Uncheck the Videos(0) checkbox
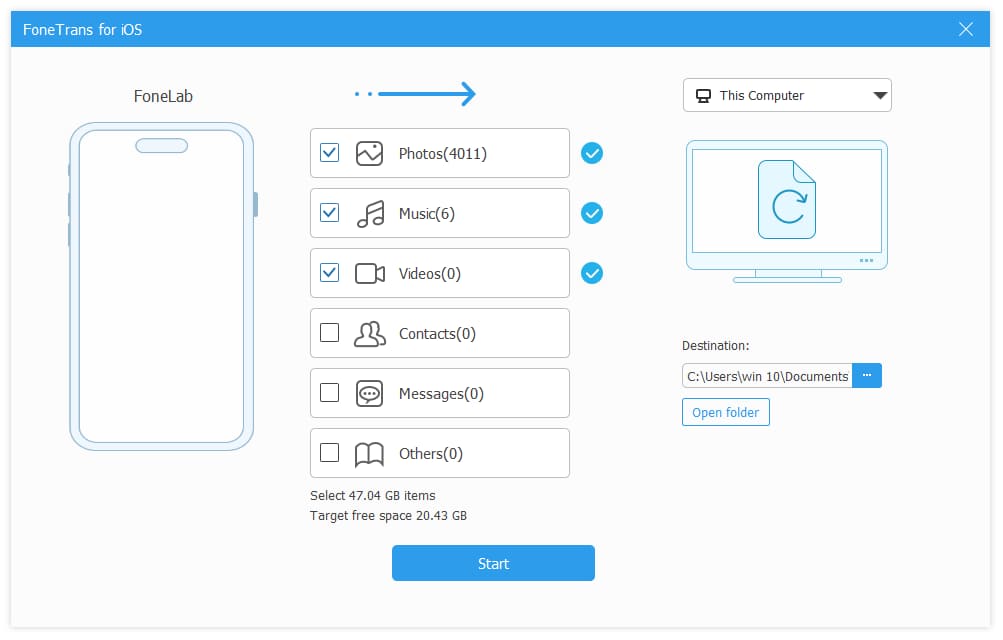 [329, 272]
